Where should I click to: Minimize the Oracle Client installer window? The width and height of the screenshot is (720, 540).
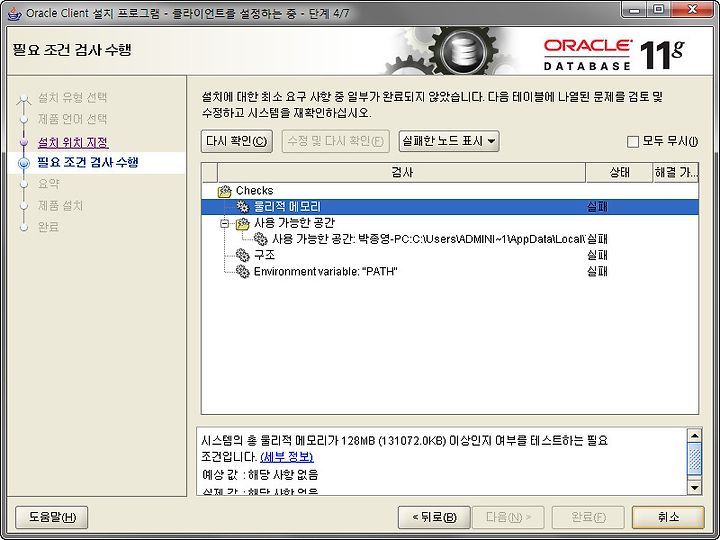pos(636,10)
